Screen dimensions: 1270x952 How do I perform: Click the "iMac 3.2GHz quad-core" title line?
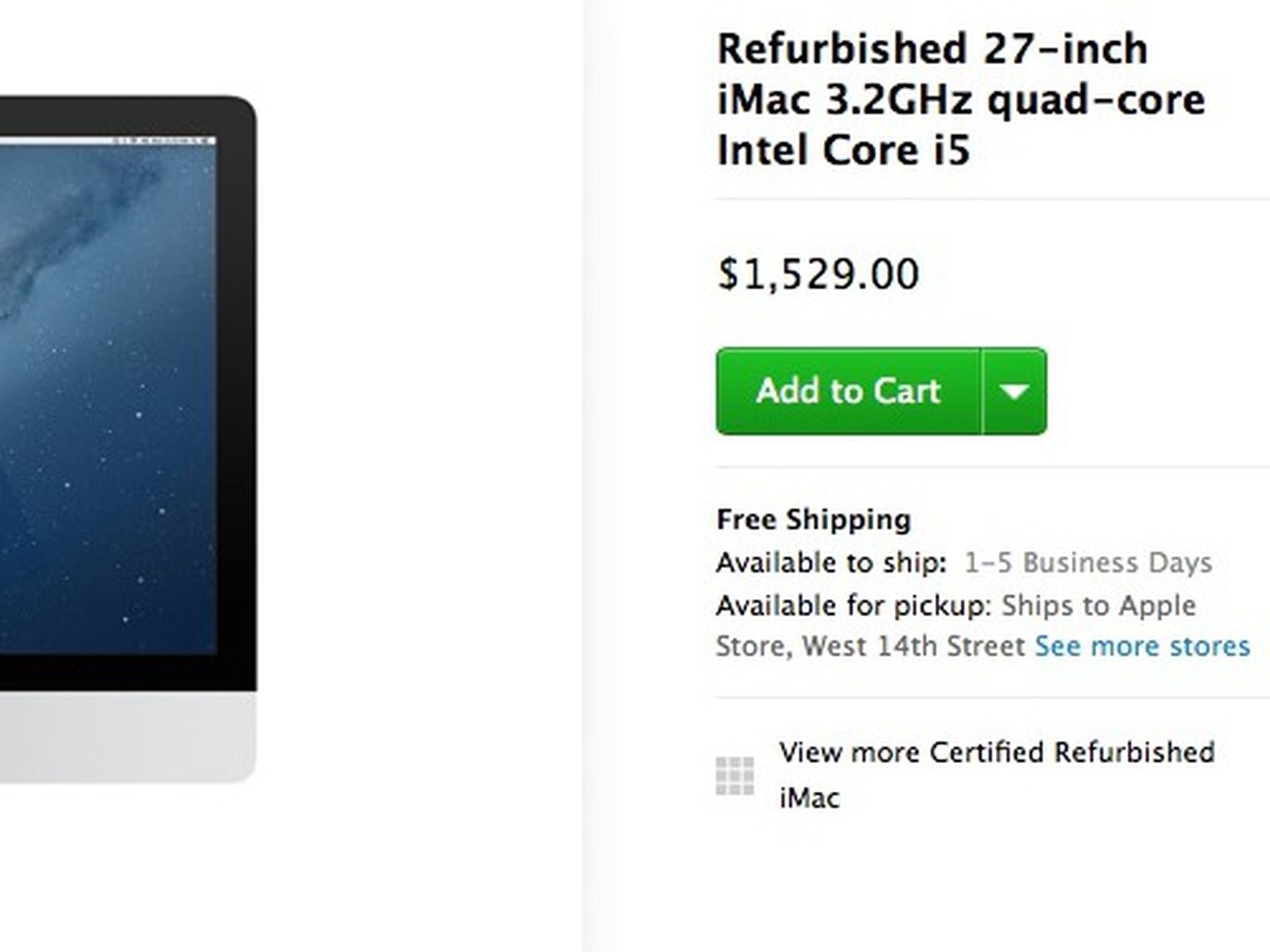click(x=960, y=100)
